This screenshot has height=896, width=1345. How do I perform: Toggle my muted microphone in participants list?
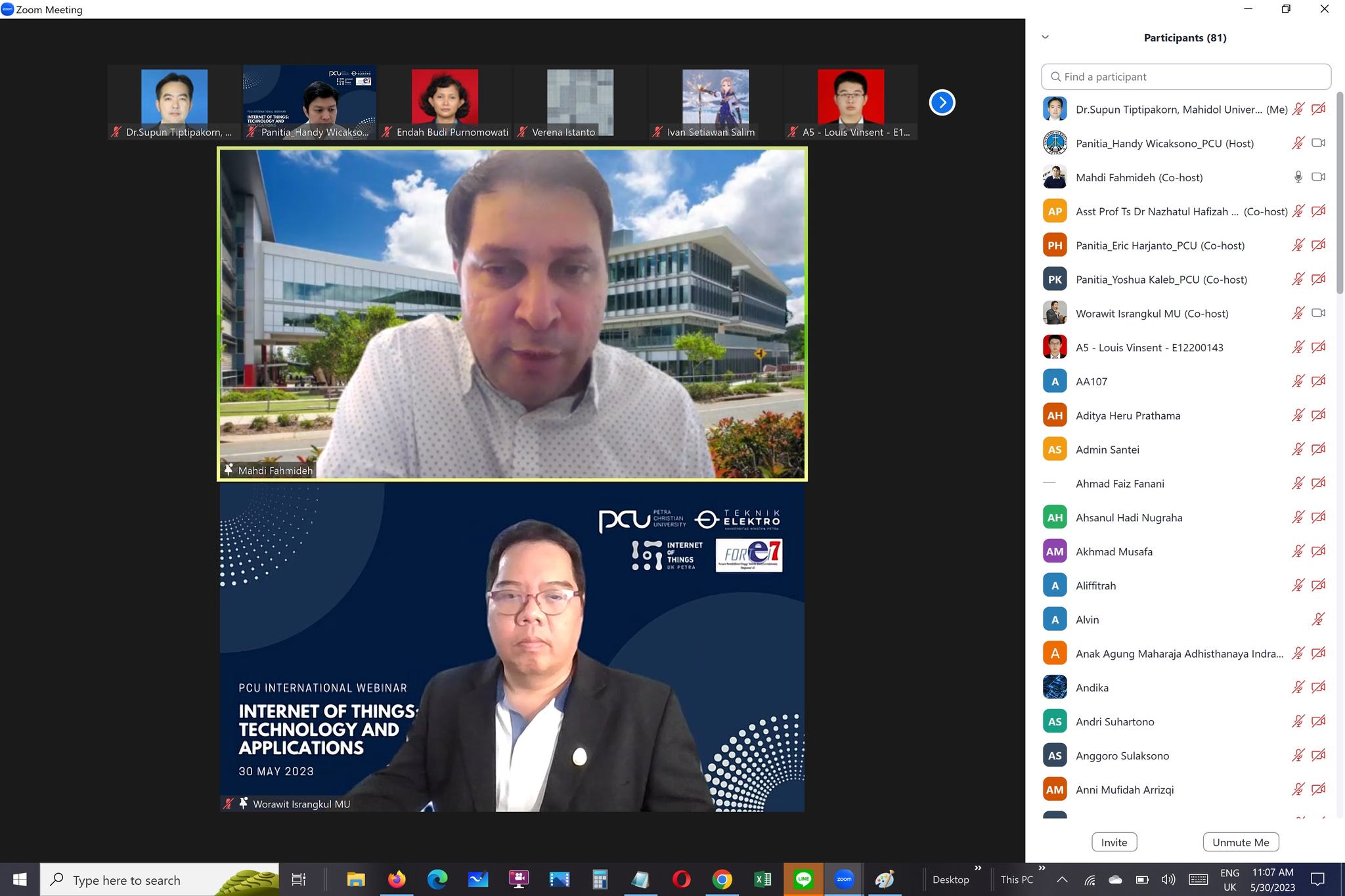[1298, 109]
